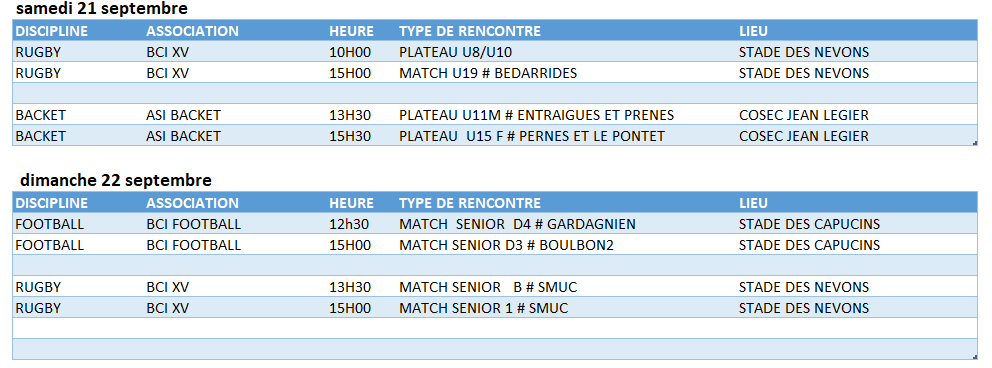This screenshot has height=368, width=992.
Task: Select the 13H30 ASI BACKET time cell
Action: click(350, 115)
